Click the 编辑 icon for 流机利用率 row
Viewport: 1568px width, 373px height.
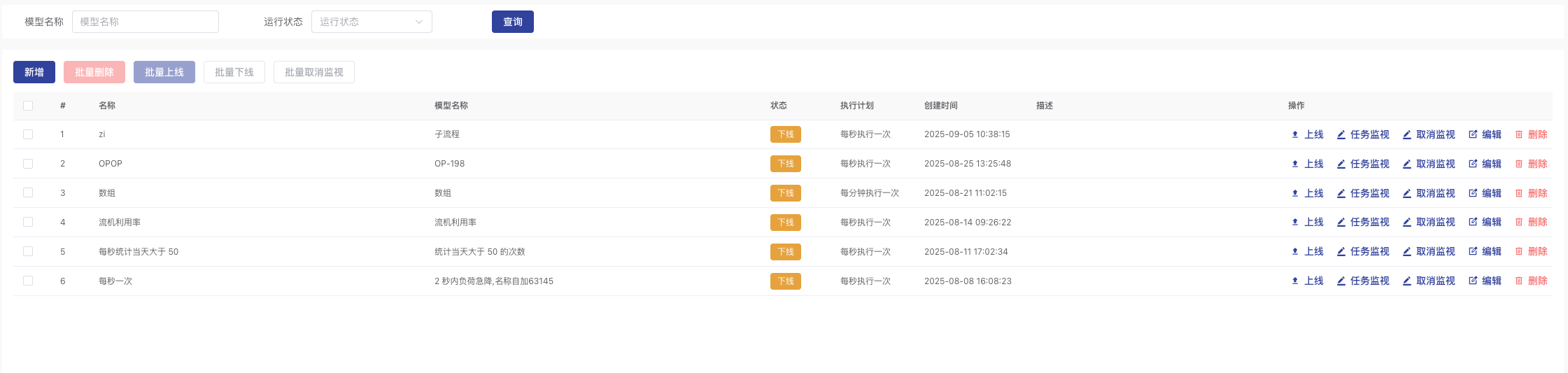[1473, 222]
